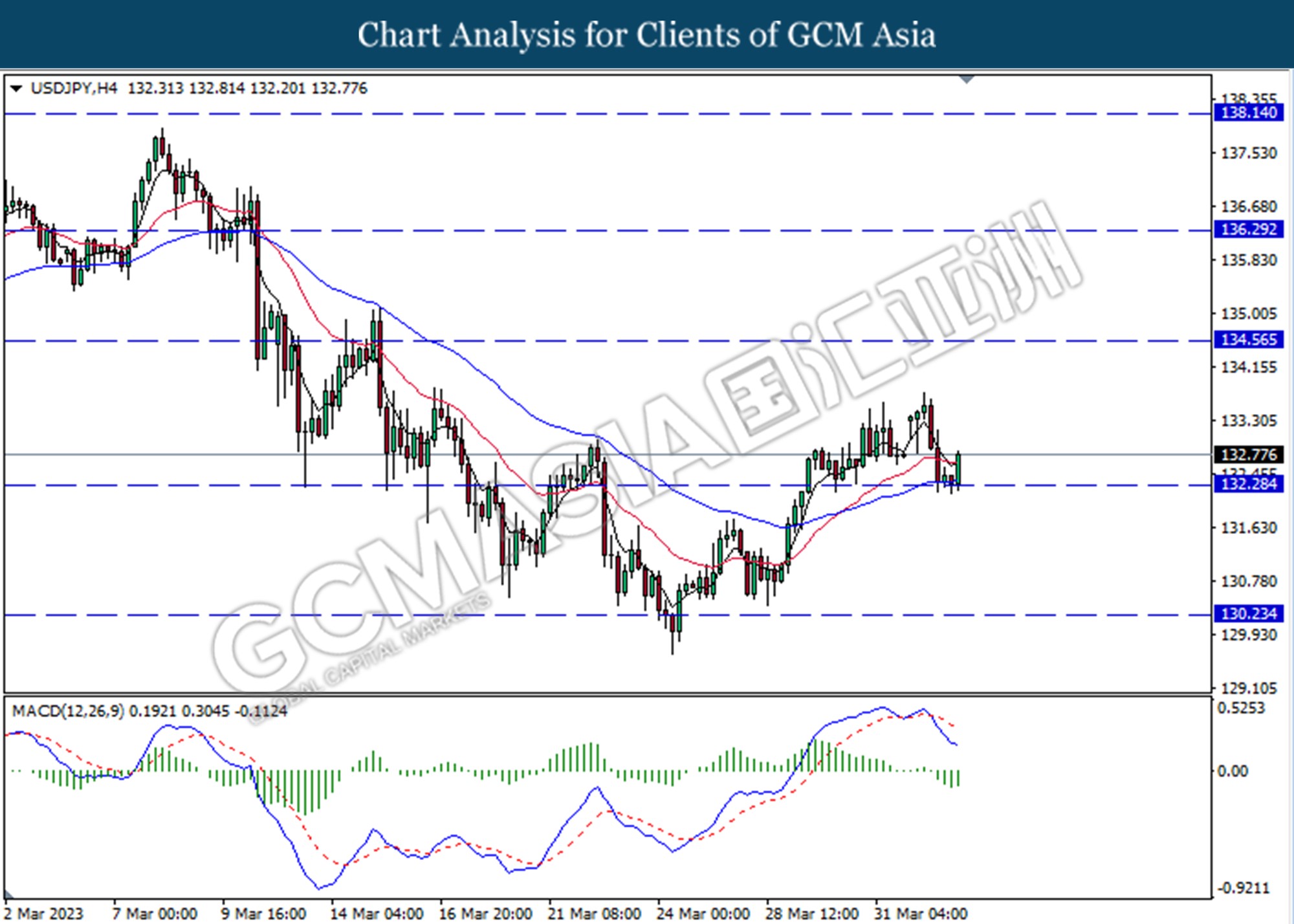This screenshot has height=924, width=1294.
Task: Click the 28 Mar 12:00 date label
Action: coord(812,914)
